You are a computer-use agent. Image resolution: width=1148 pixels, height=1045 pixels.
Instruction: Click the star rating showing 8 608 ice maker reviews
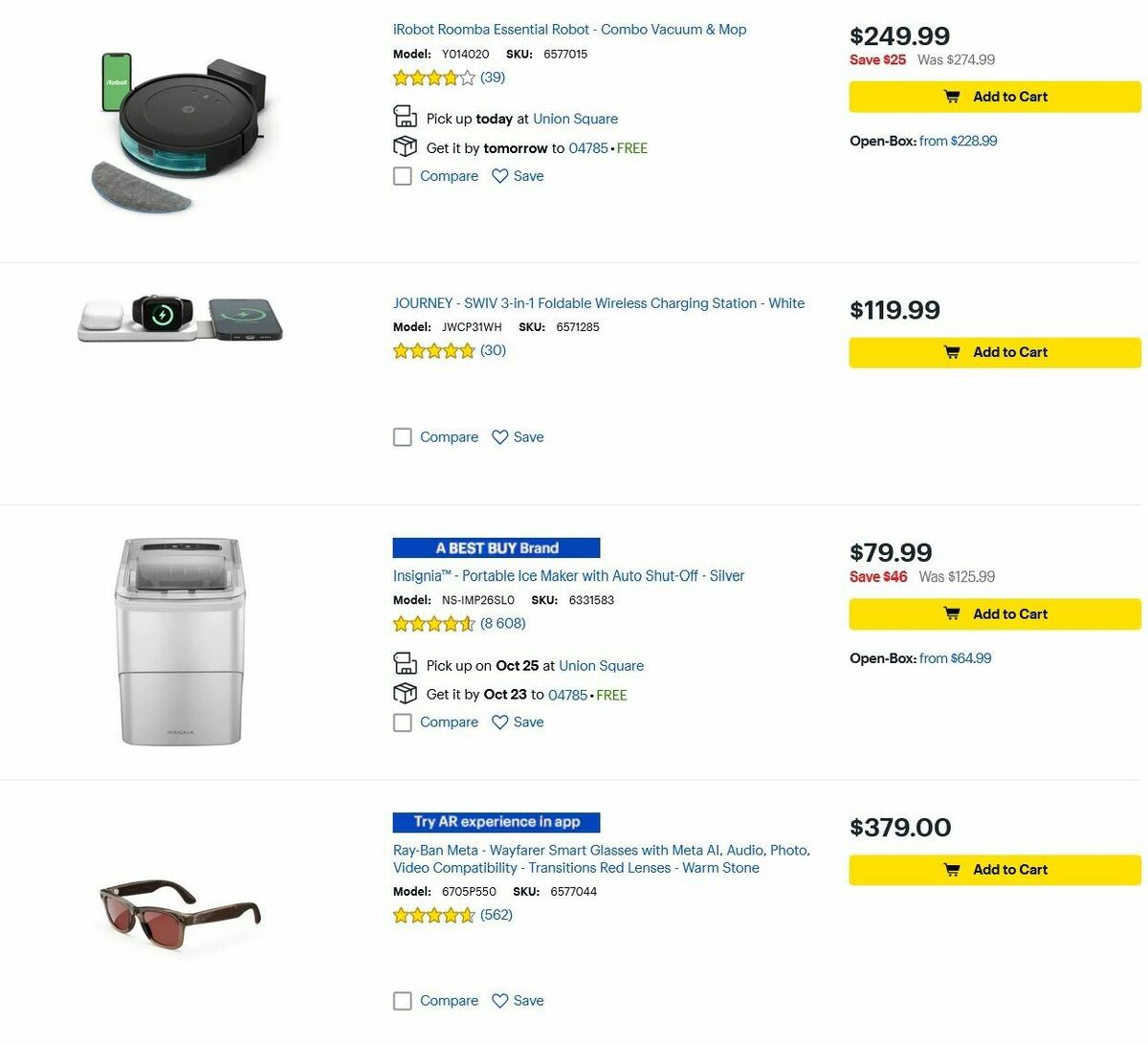click(430, 623)
